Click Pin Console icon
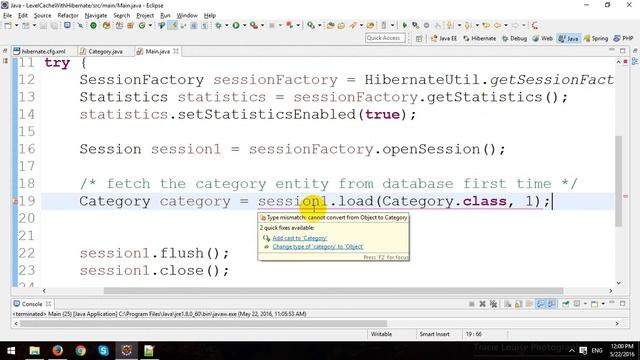 566,304
